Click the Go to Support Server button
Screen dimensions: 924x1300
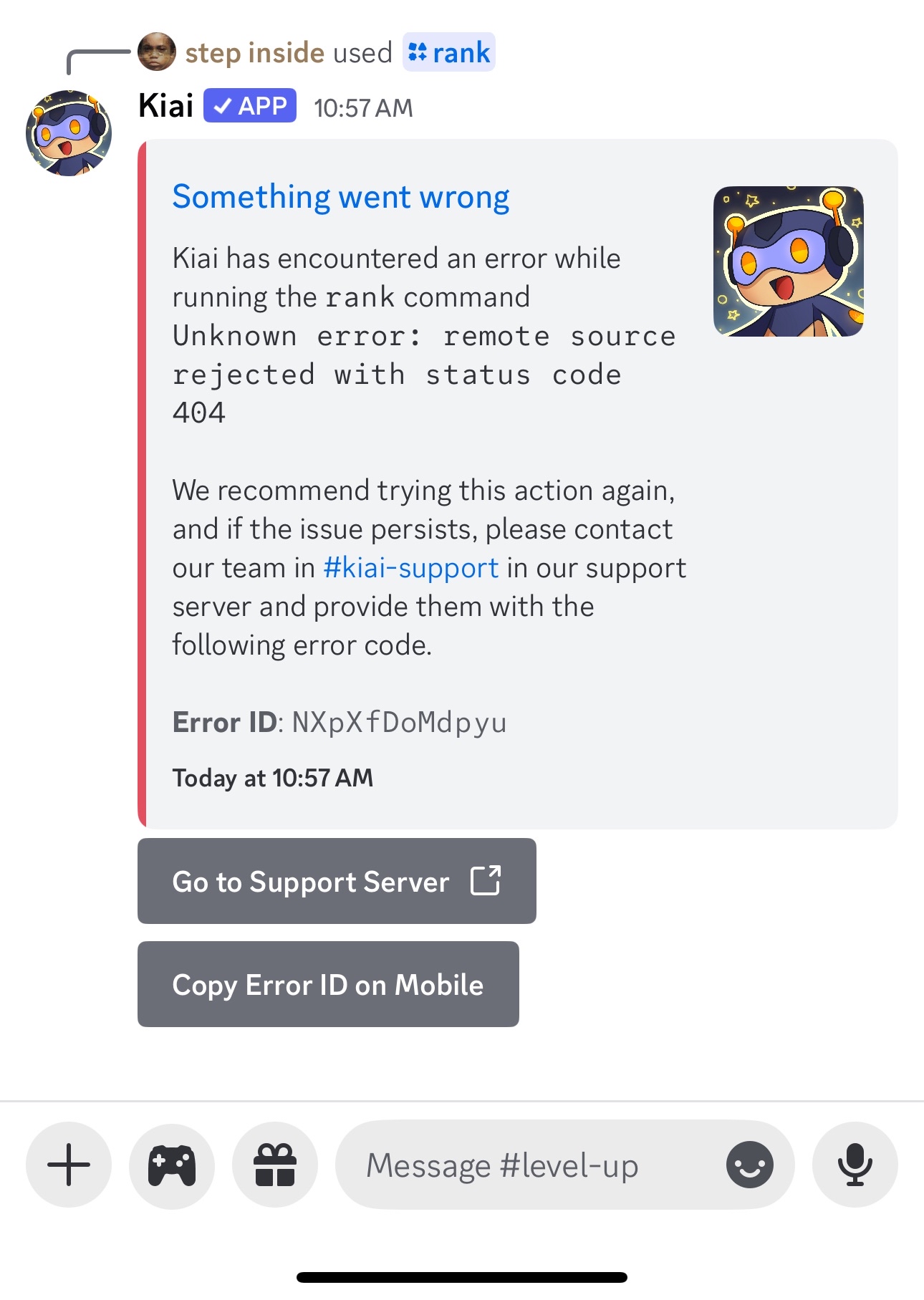click(337, 881)
